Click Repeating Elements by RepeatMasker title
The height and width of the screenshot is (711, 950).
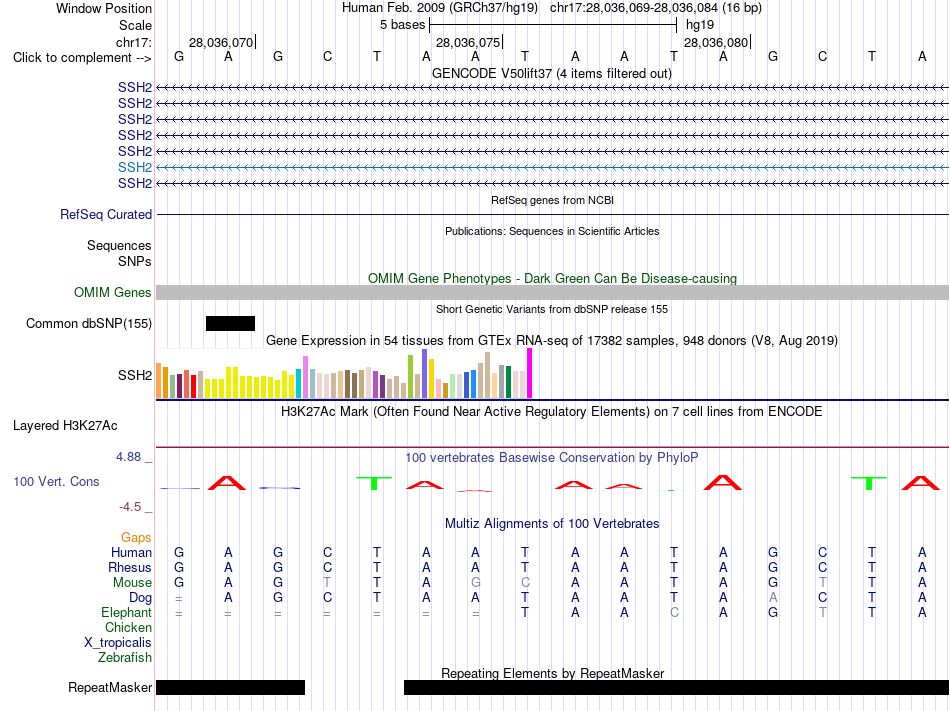pyautogui.click(x=552, y=673)
